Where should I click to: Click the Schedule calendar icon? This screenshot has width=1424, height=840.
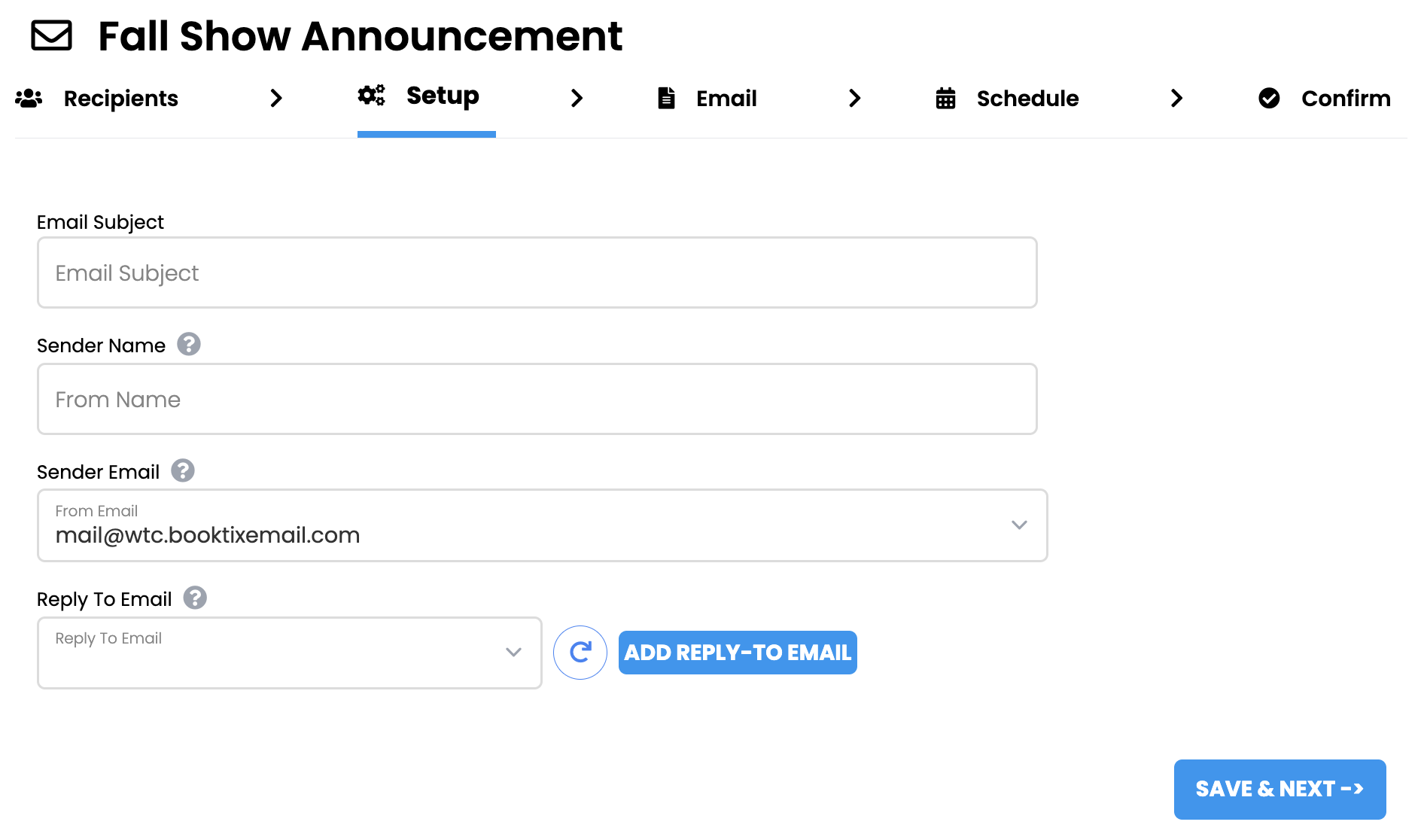pos(945,99)
